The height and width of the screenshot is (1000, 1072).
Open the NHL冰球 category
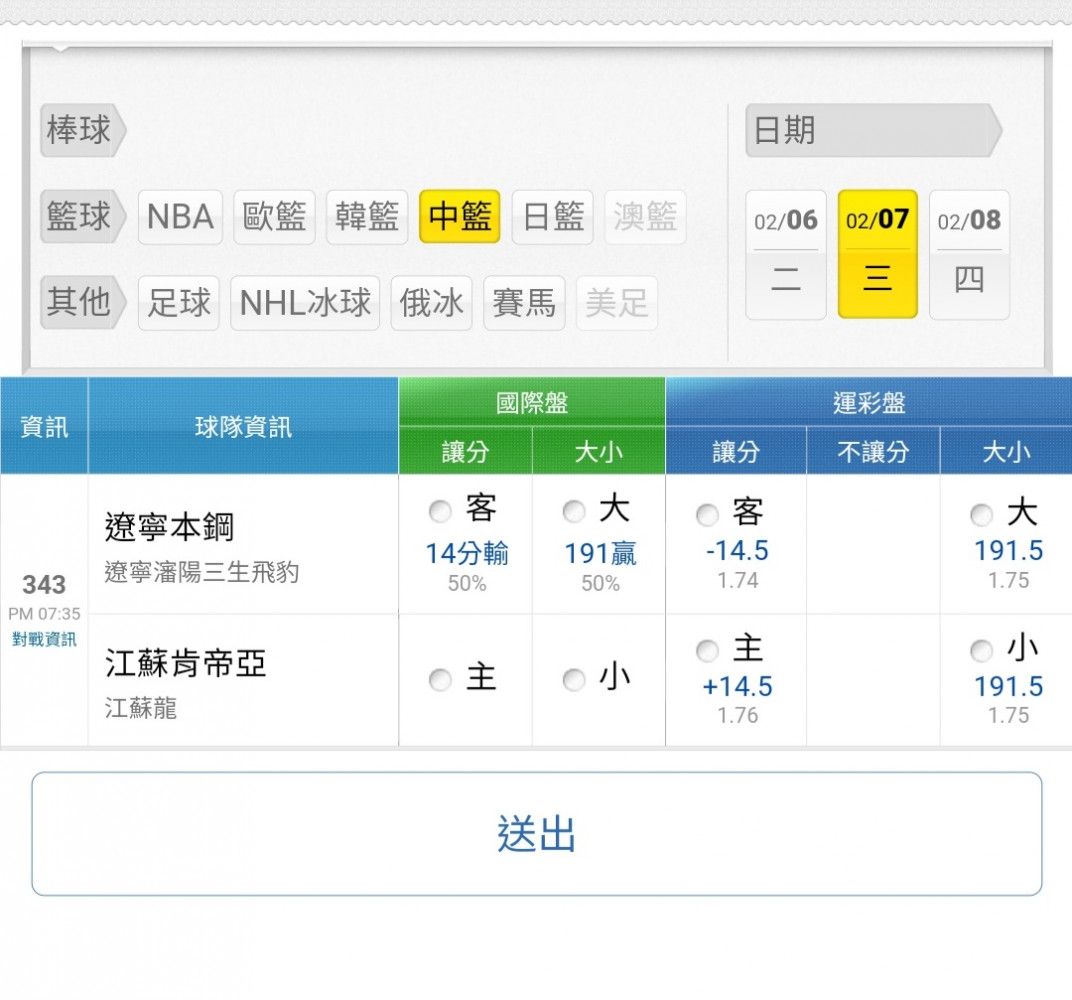305,303
